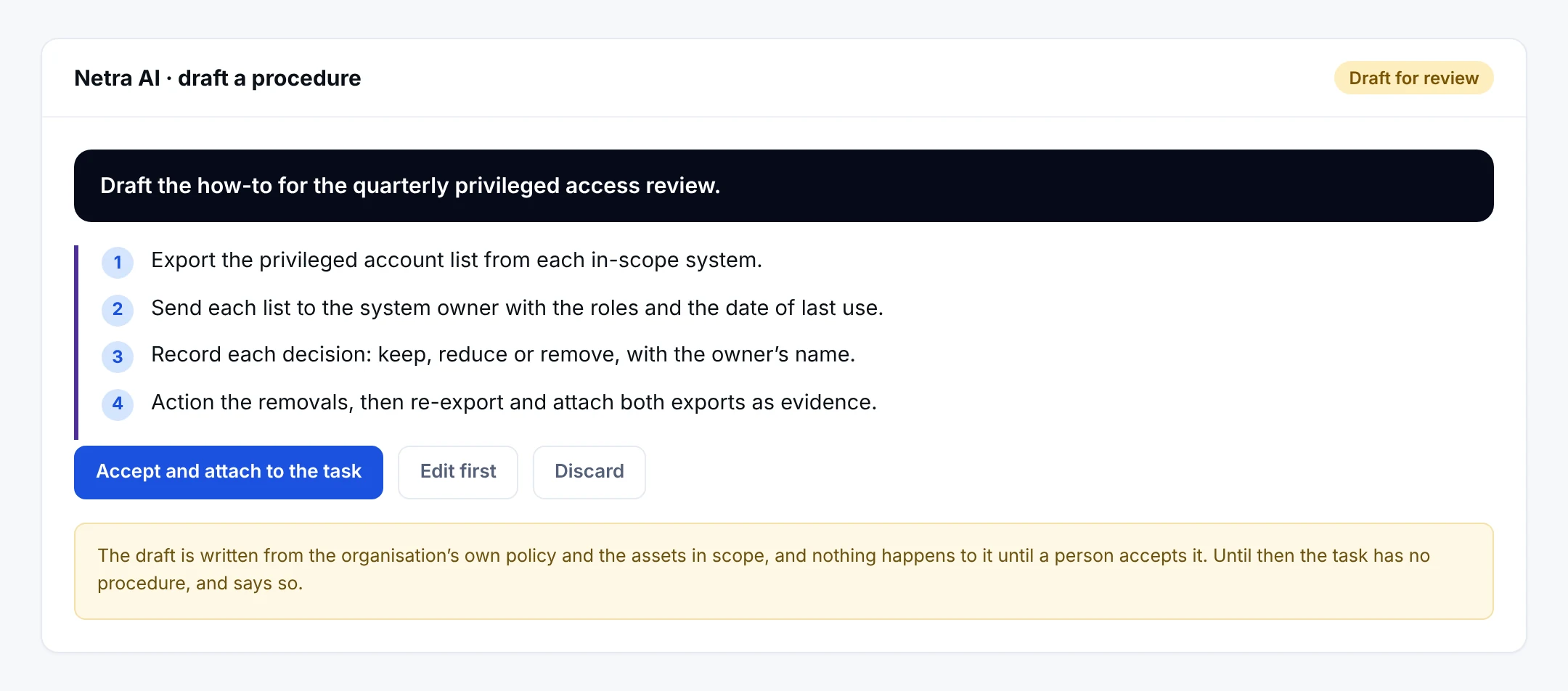Click step number 2 circle
The height and width of the screenshot is (691, 1568).
click(x=118, y=310)
